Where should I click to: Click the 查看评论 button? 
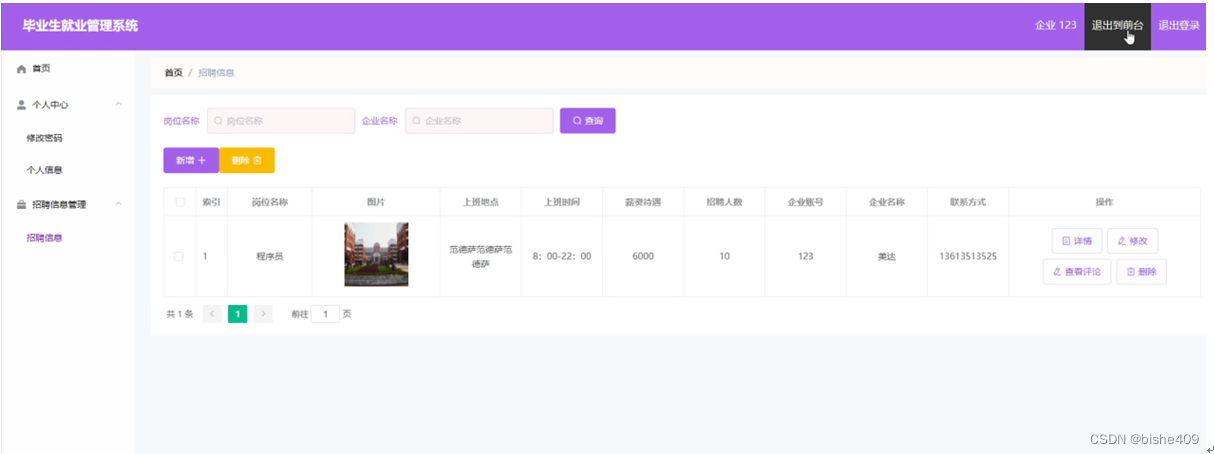[1076, 272]
